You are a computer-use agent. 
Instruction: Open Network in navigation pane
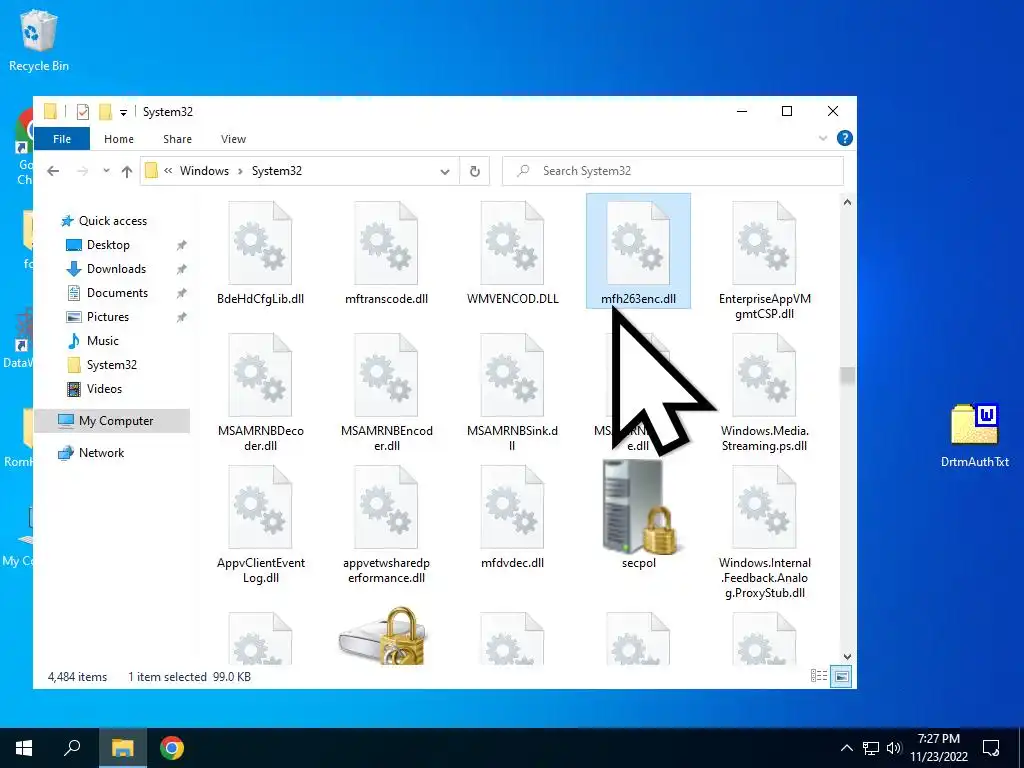[101, 453]
